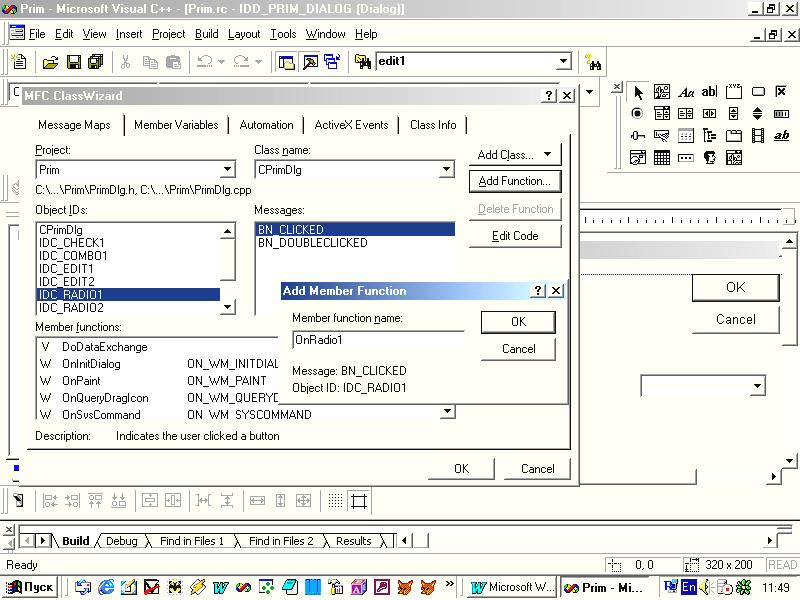Screen dimensions: 800x600
Task: Confirm OK in Add Member Function dialog
Action: (518, 322)
